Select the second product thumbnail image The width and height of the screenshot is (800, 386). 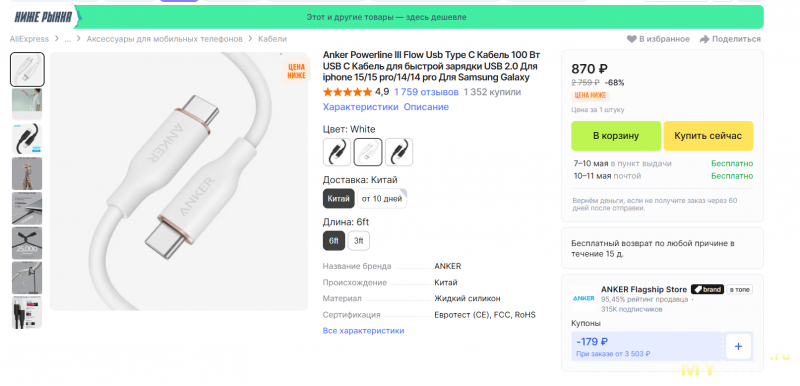(27, 104)
